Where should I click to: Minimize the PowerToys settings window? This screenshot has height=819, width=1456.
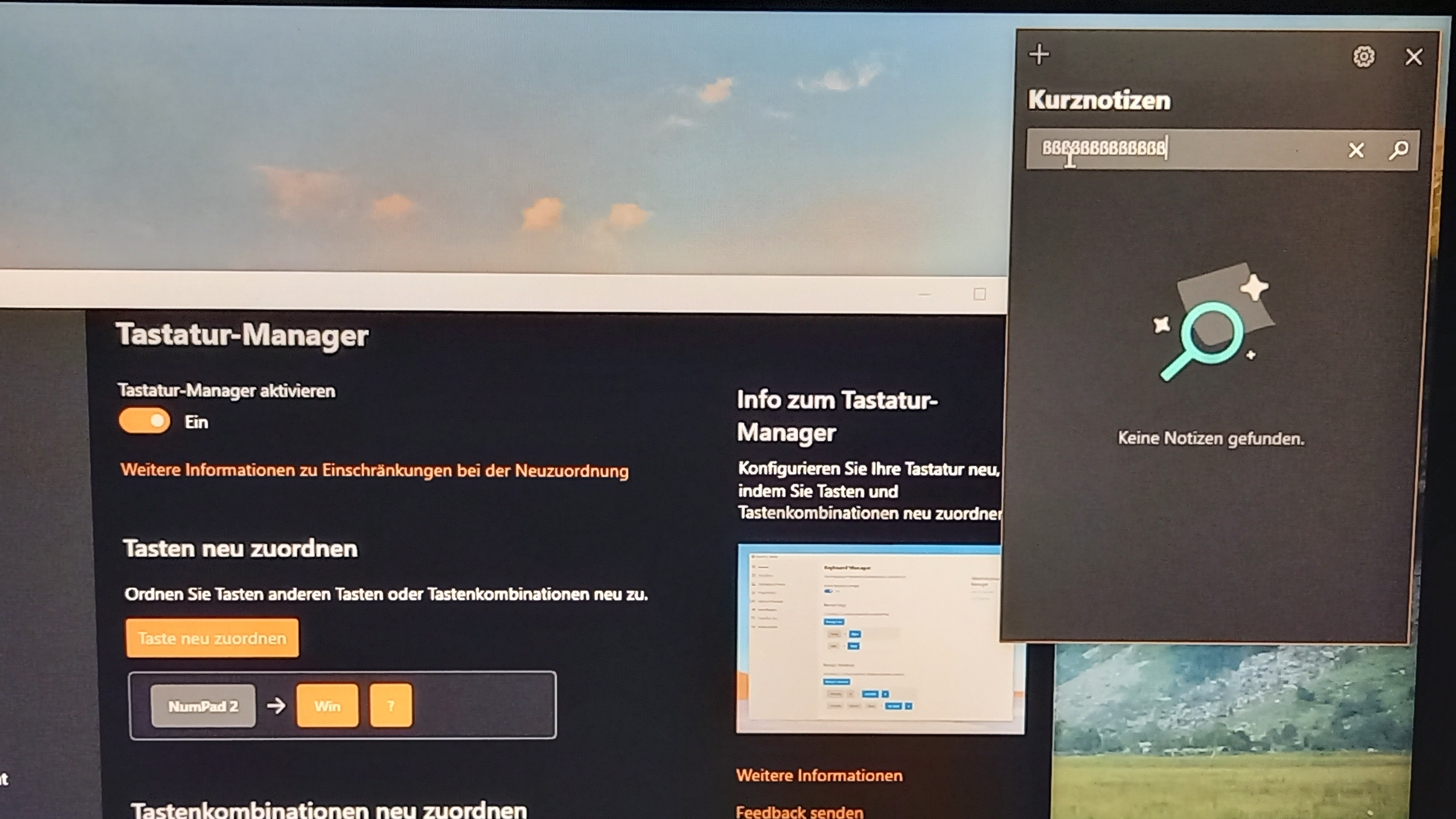point(924,294)
